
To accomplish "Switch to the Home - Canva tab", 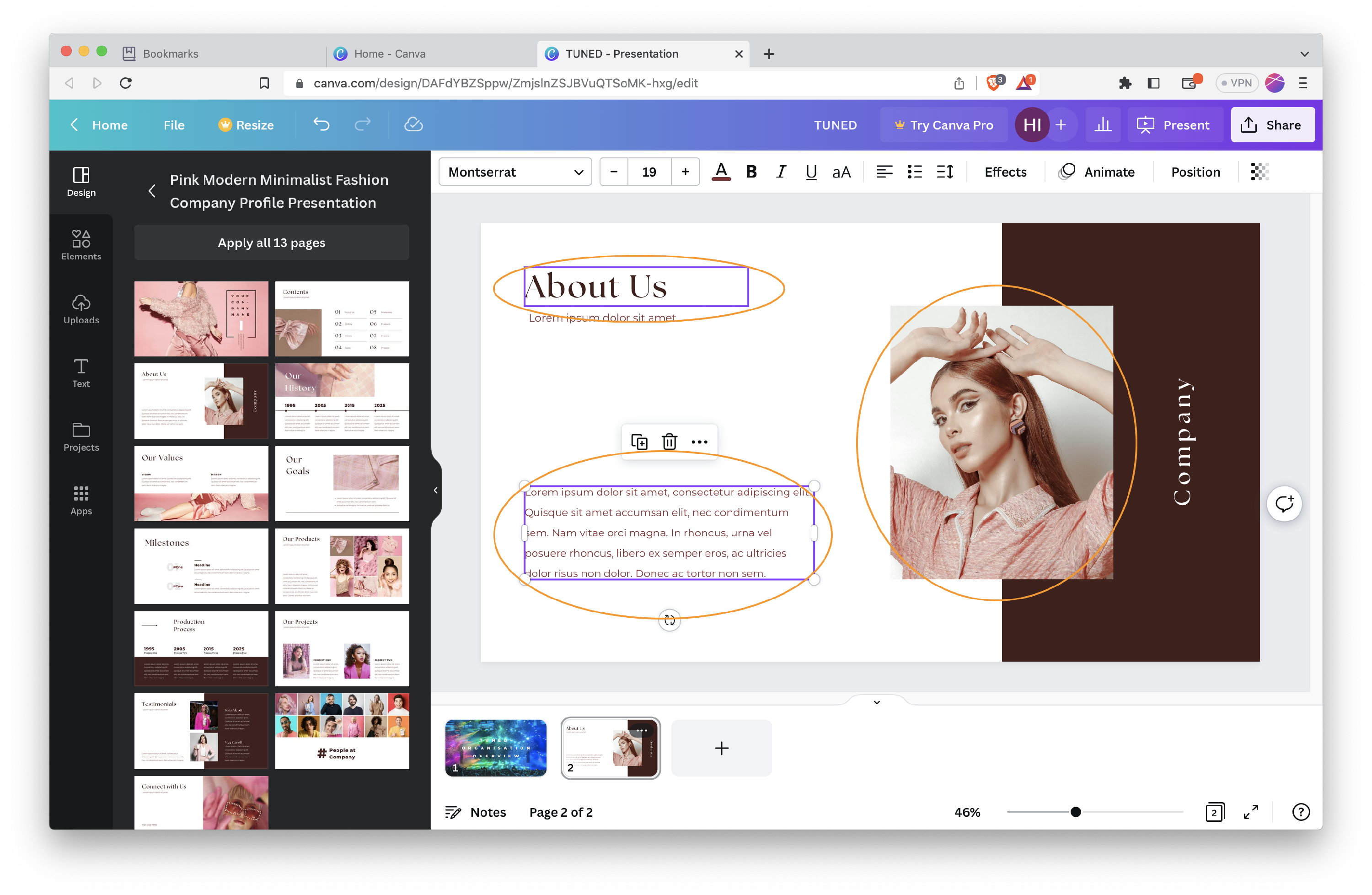I will pos(392,54).
